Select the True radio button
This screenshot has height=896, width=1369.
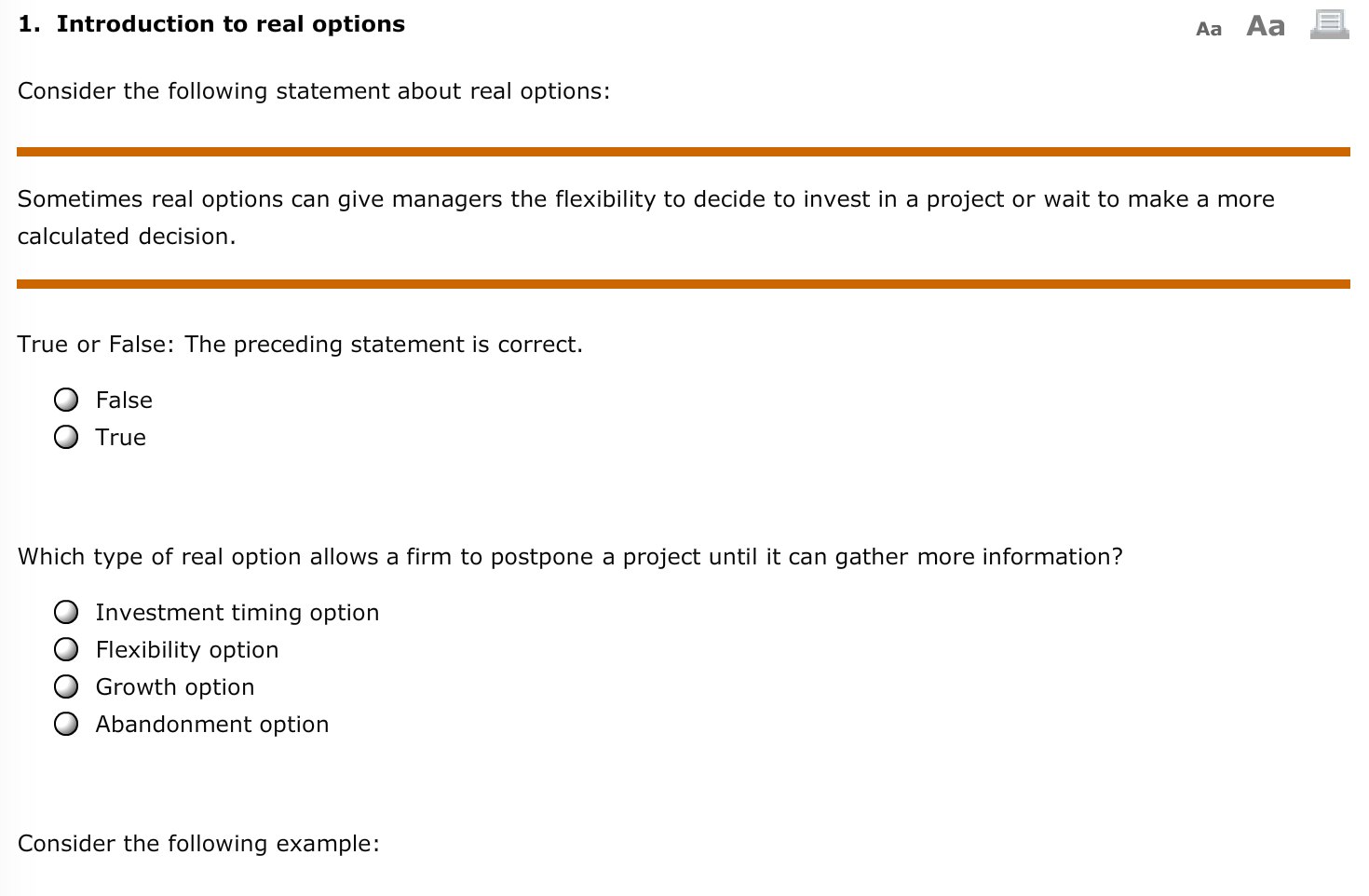[x=66, y=436]
